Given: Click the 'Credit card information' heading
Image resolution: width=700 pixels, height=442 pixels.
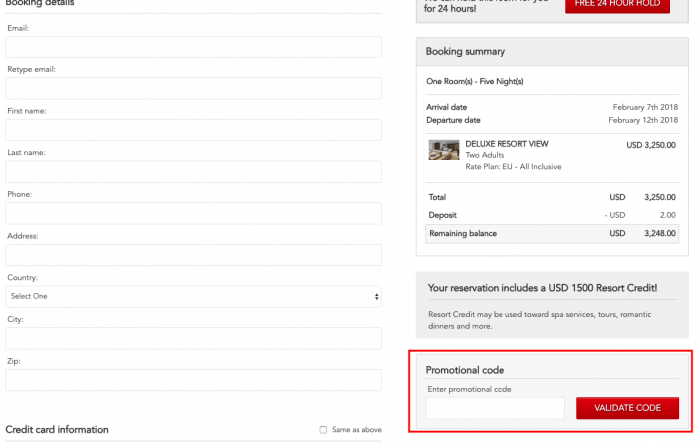Looking at the screenshot, I should [57, 430].
